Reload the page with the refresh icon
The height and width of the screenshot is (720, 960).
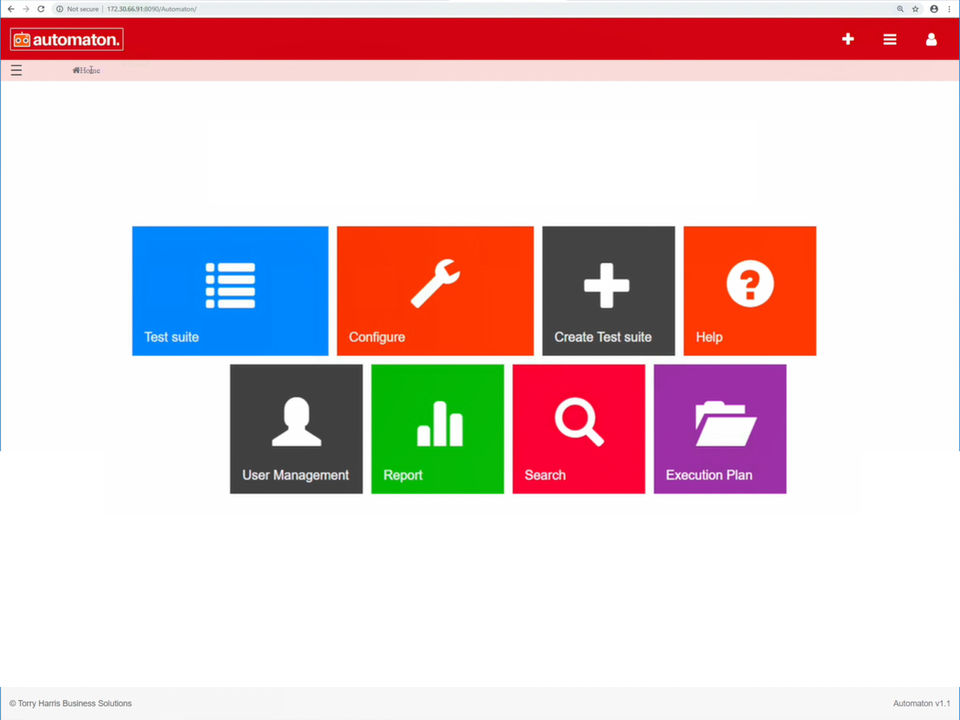[41, 9]
